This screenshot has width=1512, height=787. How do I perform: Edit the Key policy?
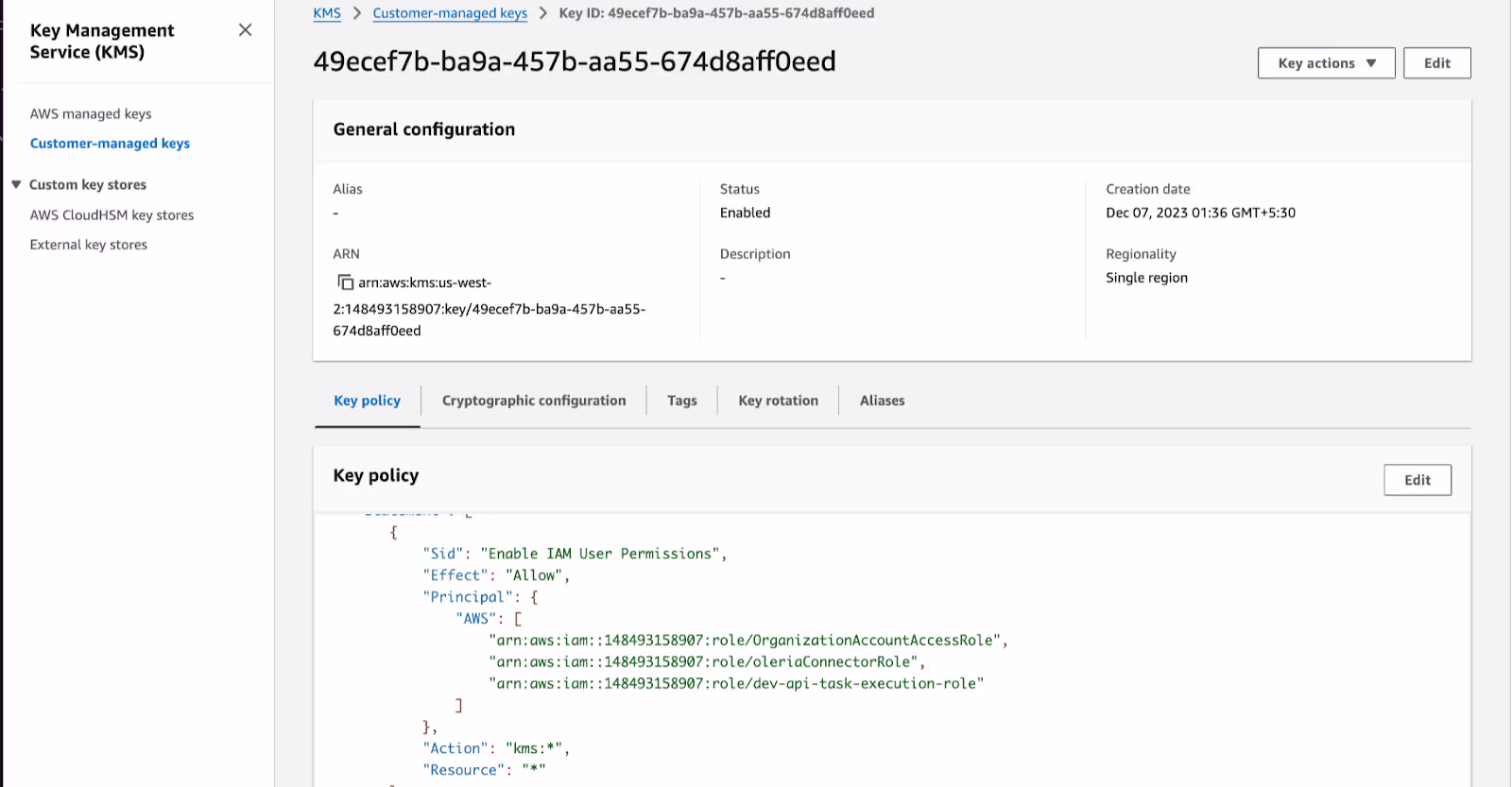pos(1417,480)
